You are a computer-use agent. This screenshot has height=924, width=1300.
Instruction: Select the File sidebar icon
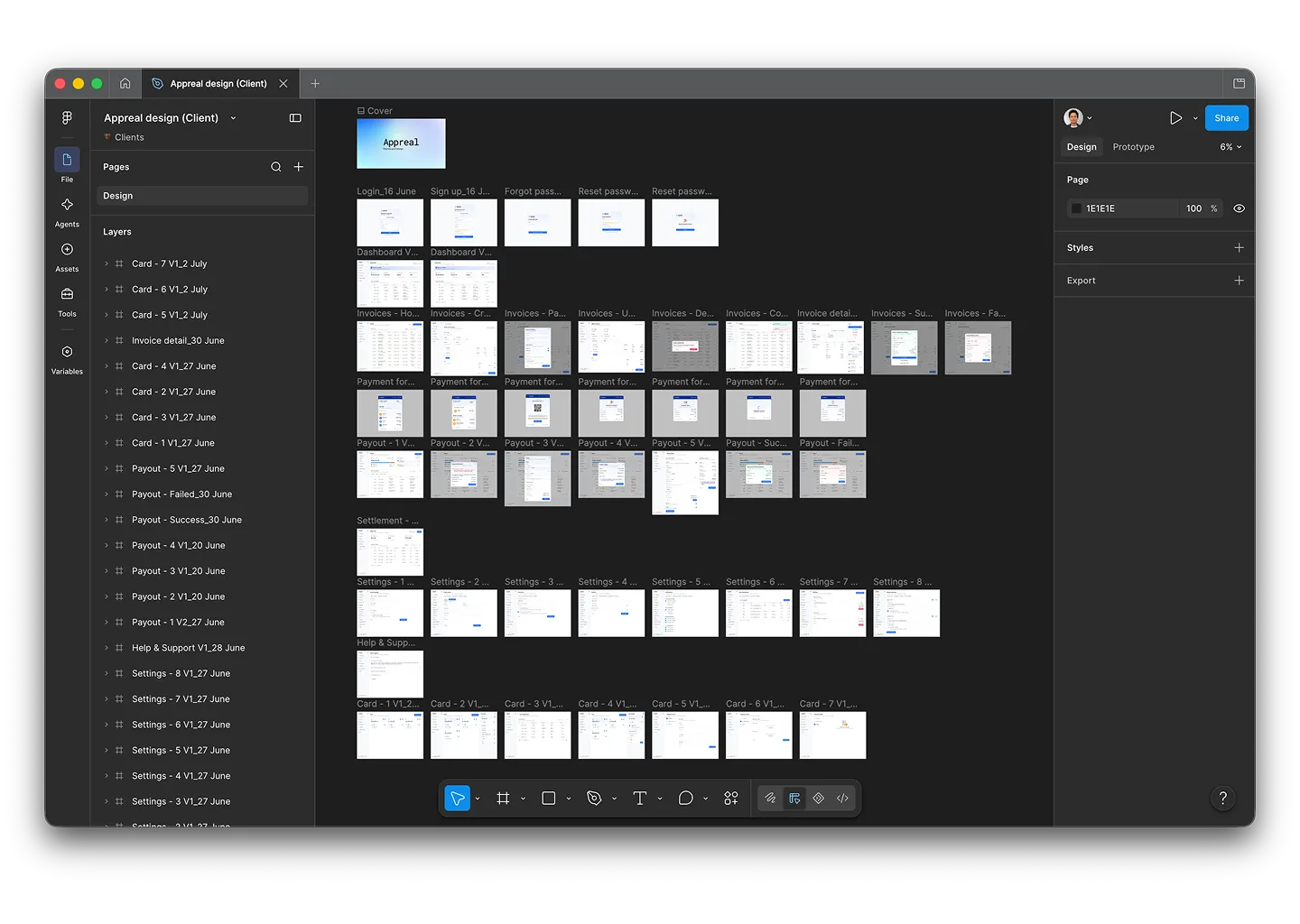coord(67,160)
